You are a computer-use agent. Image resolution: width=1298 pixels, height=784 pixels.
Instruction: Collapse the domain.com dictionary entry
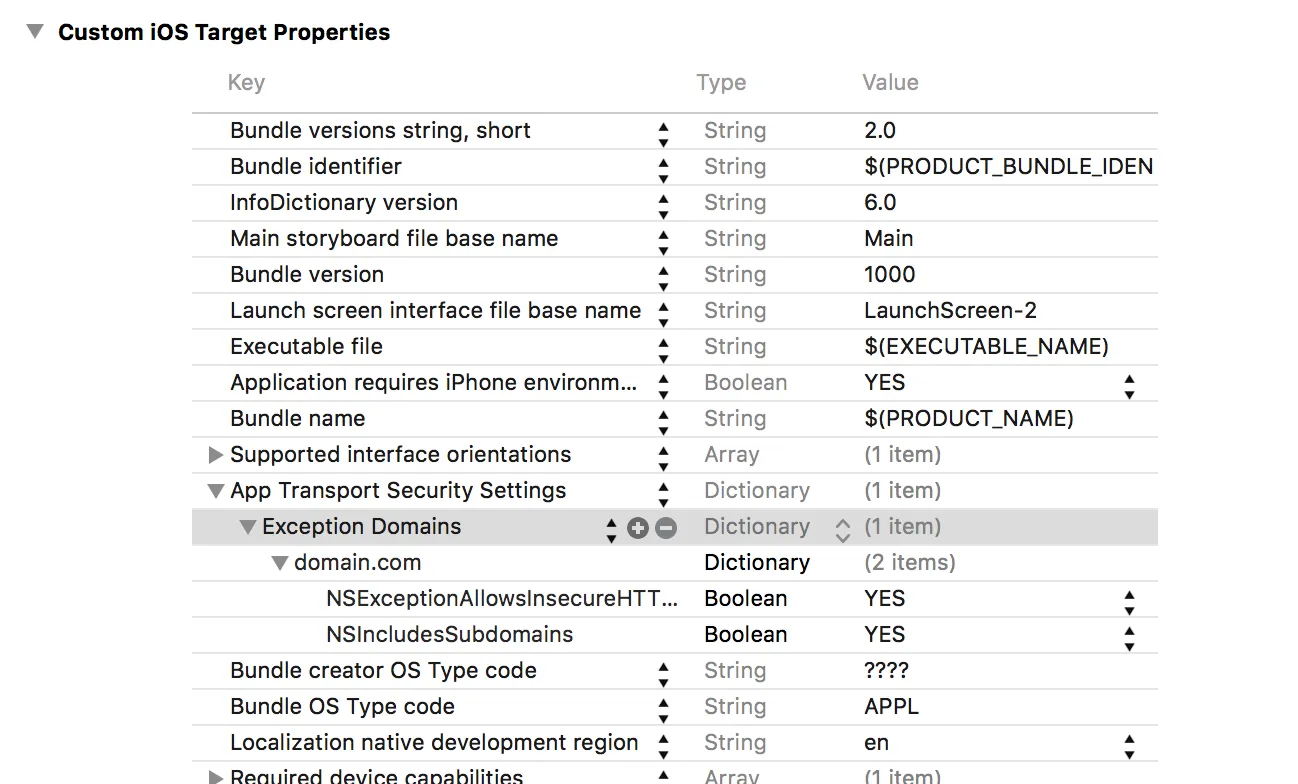[x=280, y=563]
